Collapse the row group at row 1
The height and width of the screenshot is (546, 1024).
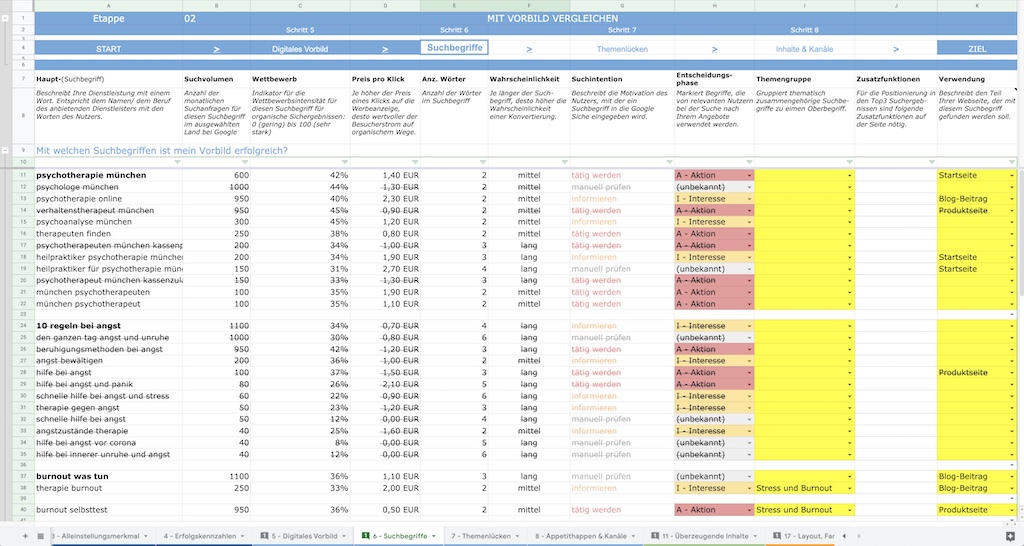(5, 18)
